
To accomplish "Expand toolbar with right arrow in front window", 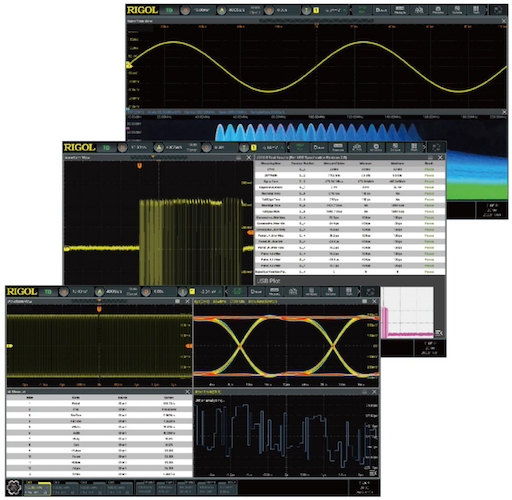I will [359, 292].
